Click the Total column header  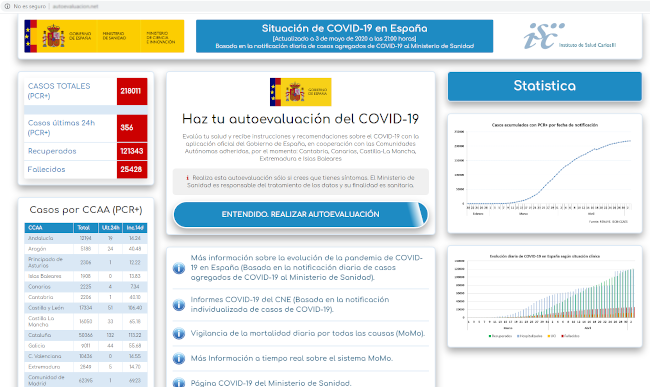tap(85, 227)
